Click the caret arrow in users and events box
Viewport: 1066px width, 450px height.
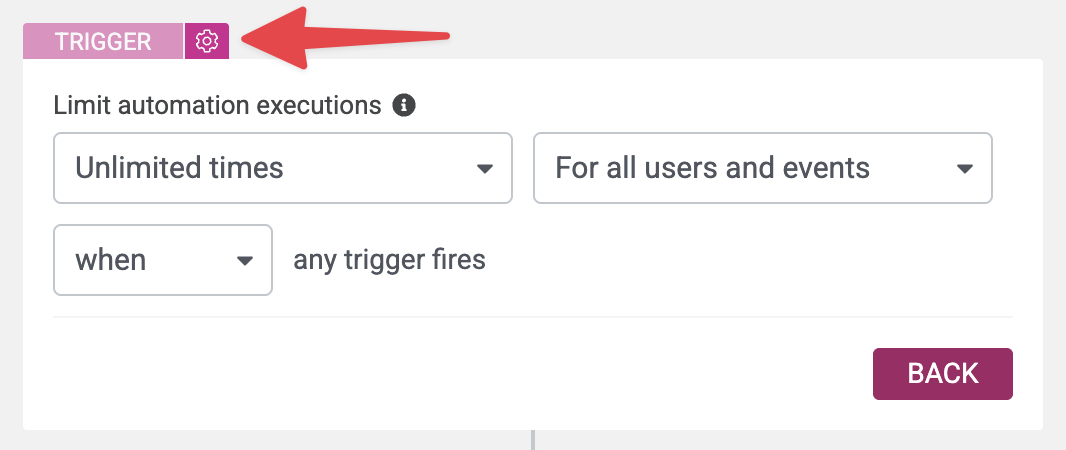click(x=964, y=168)
